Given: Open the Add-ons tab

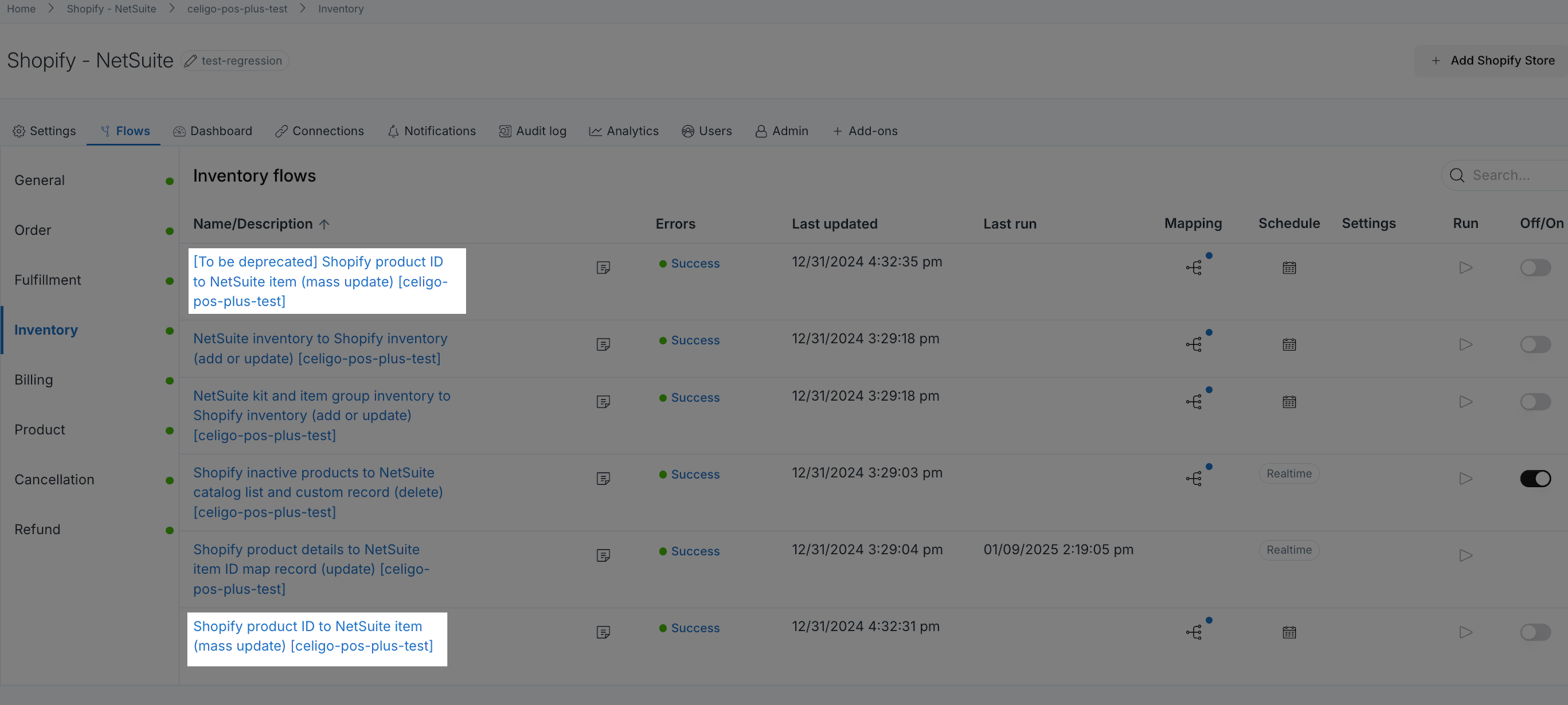Looking at the screenshot, I should pyautogui.click(x=865, y=131).
